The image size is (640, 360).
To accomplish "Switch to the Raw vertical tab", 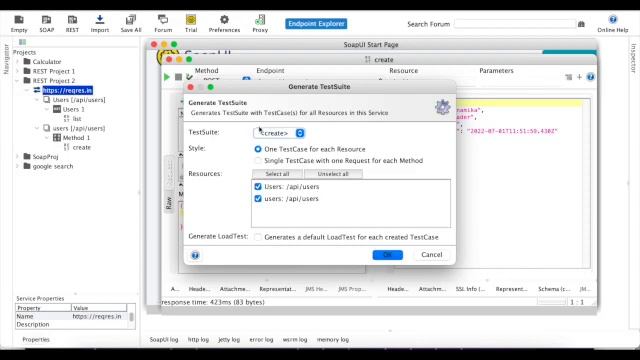I will point(169,203).
